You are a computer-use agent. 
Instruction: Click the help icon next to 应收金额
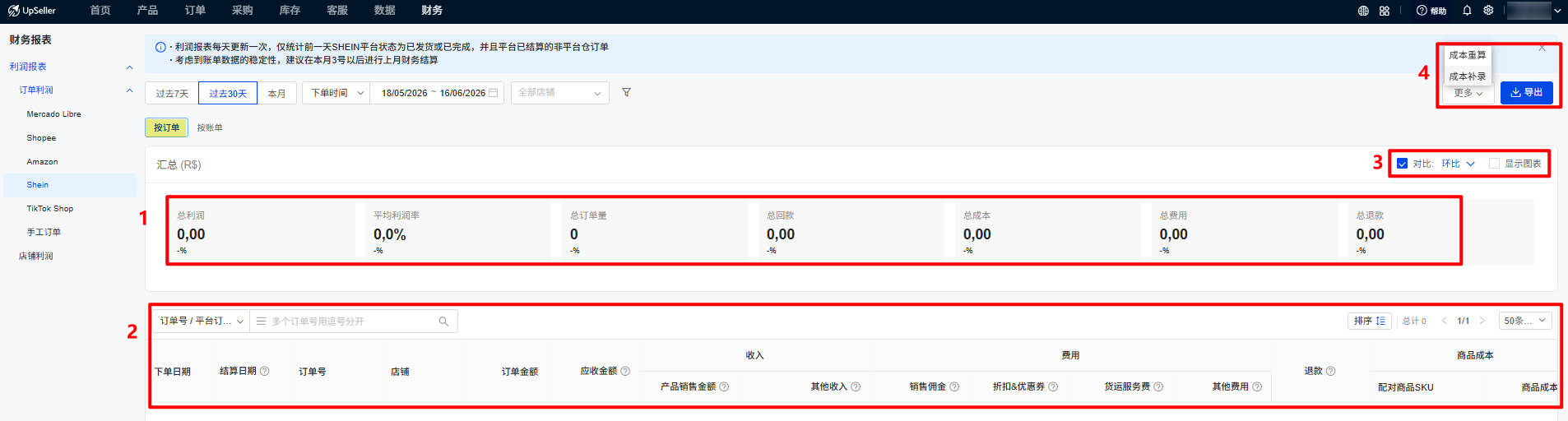625,372
